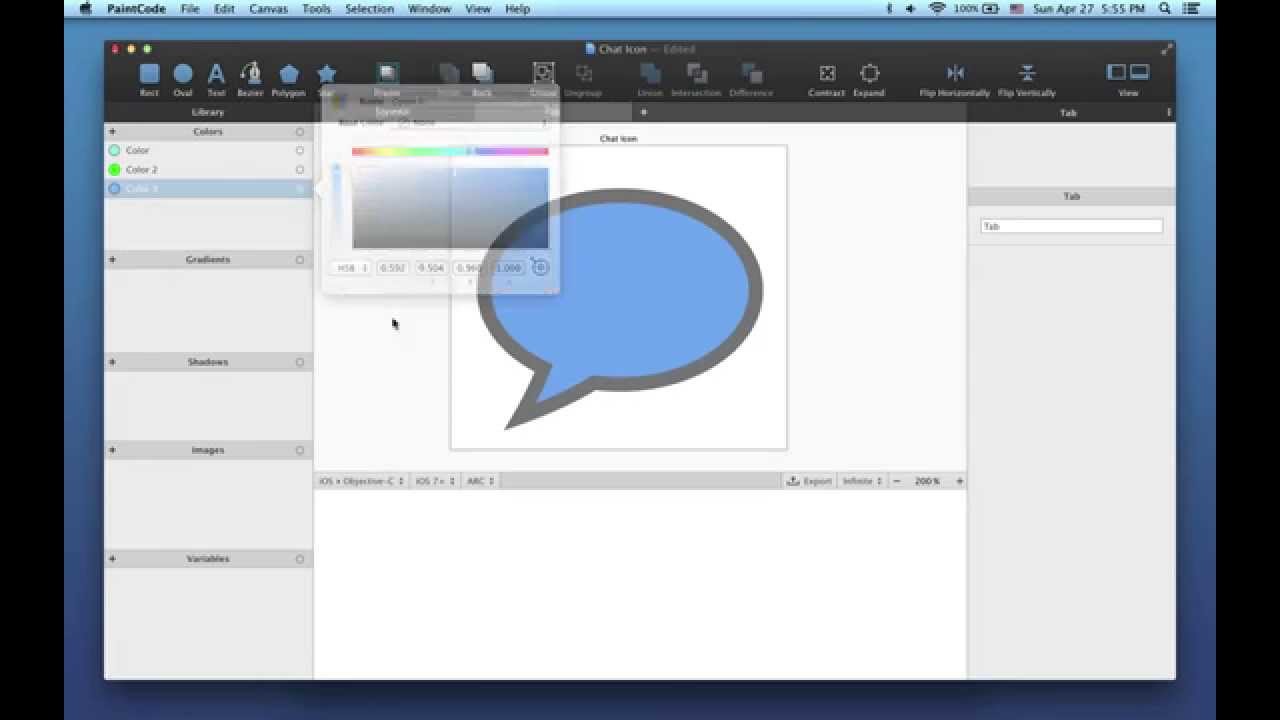The height and width of the screenshot is (720, 1280).
Task: Open the Canvas menu
Action: (x=268, y=8)
